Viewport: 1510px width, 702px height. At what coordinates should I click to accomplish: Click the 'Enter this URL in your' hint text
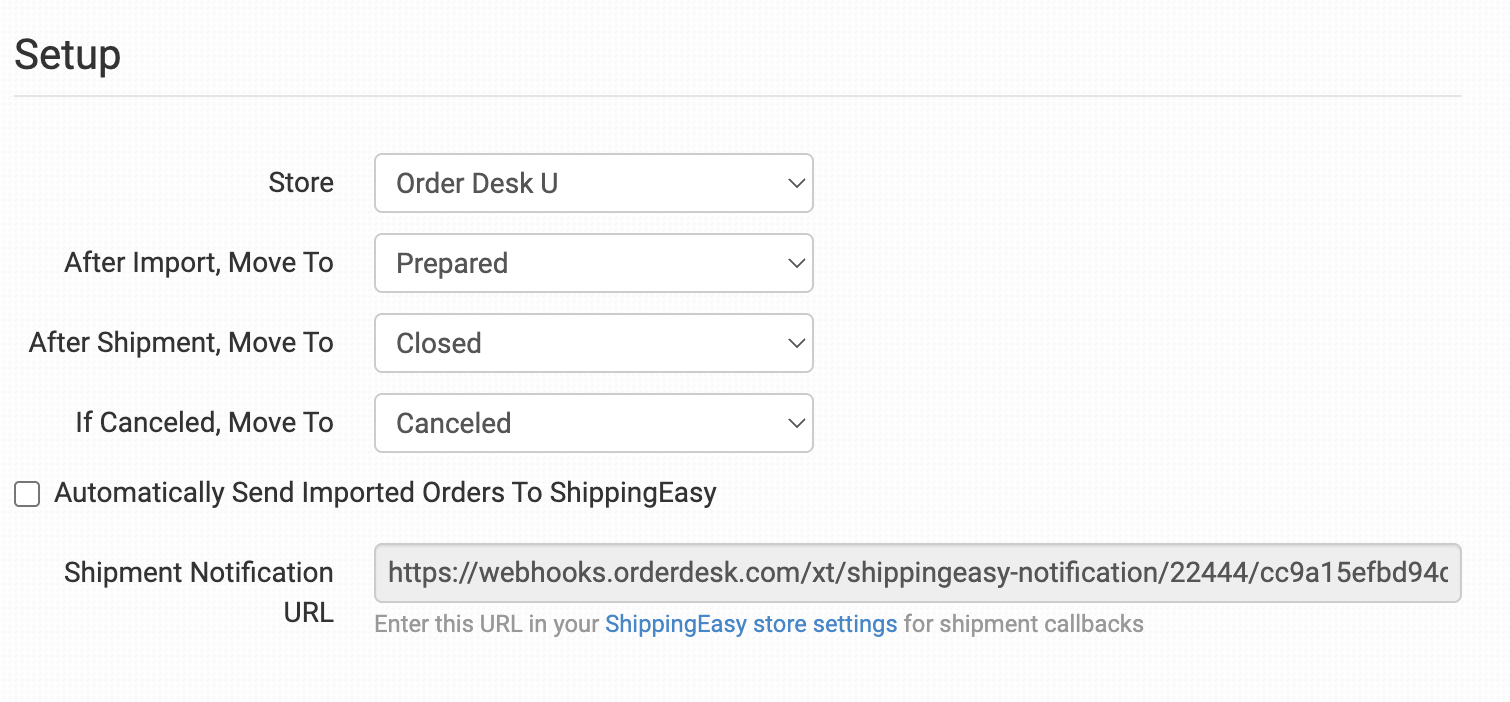pos(487,625)
